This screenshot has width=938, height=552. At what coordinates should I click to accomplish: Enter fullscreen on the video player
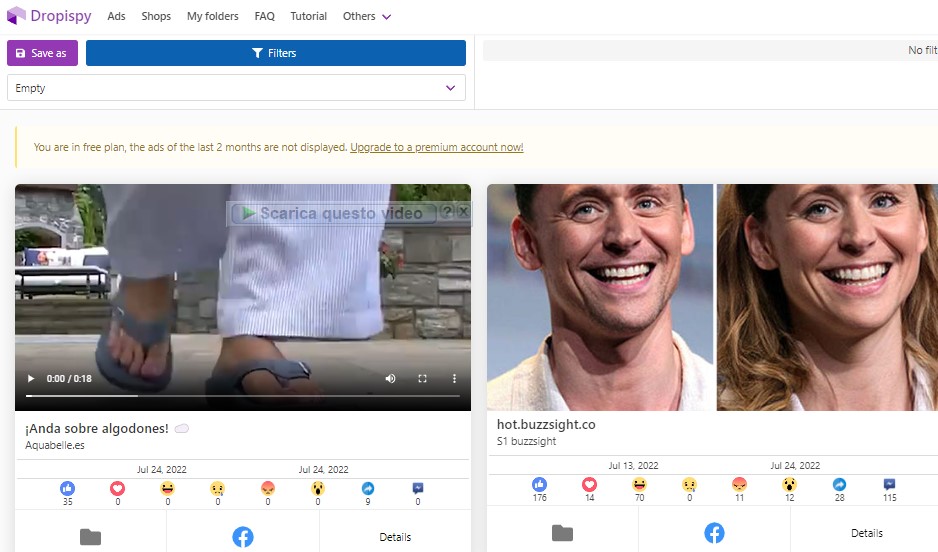422,378
